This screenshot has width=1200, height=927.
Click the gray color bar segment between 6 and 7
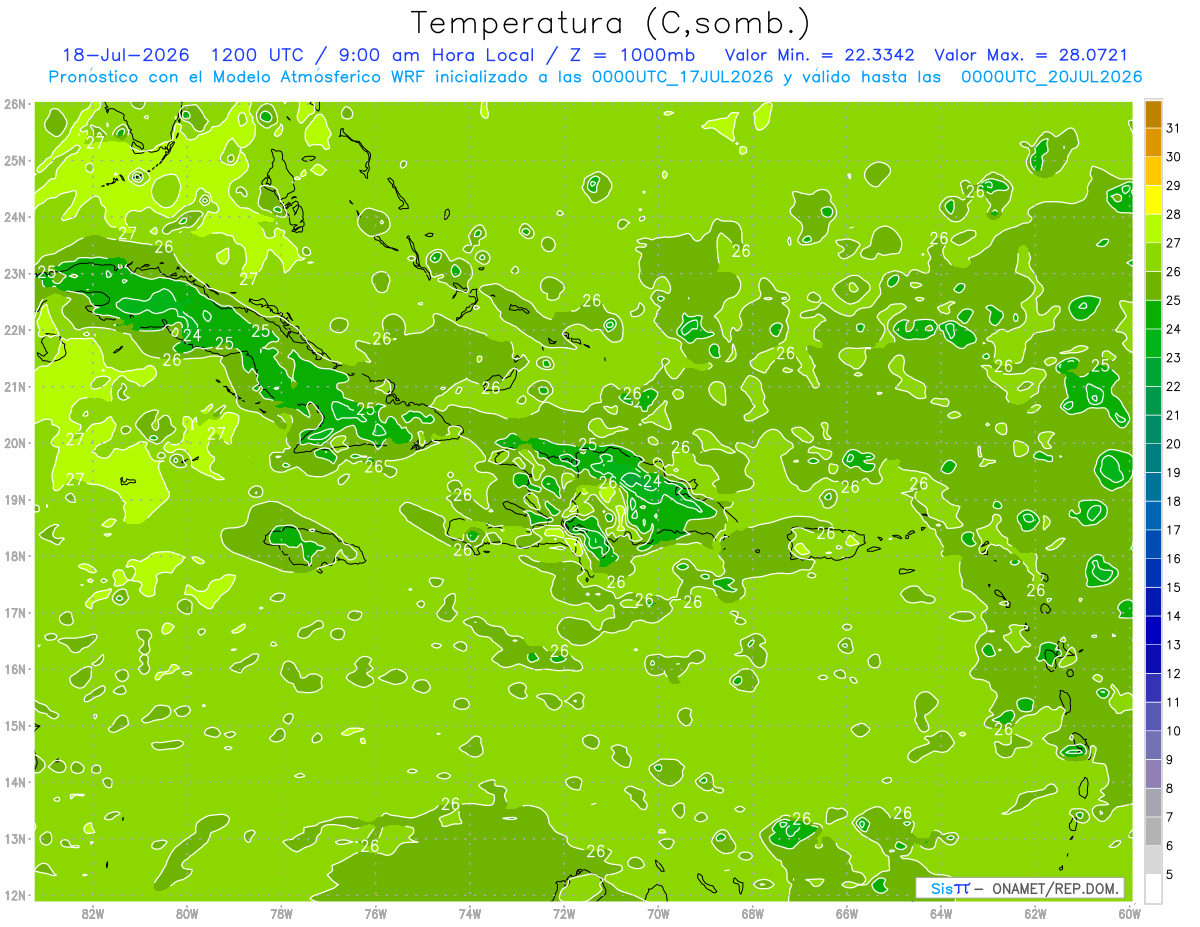click(1153, 831)
